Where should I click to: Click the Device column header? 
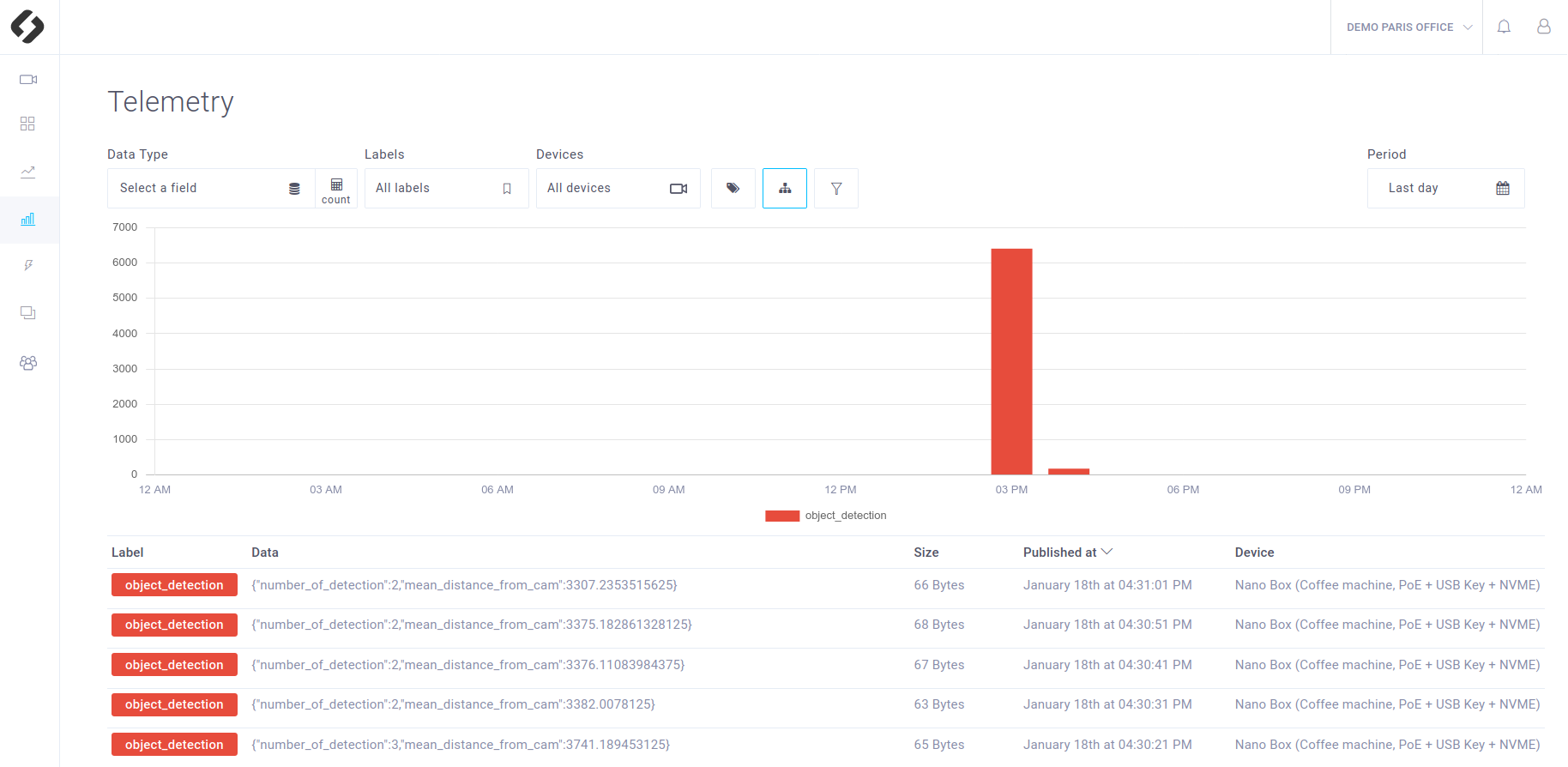[1255, 553]
